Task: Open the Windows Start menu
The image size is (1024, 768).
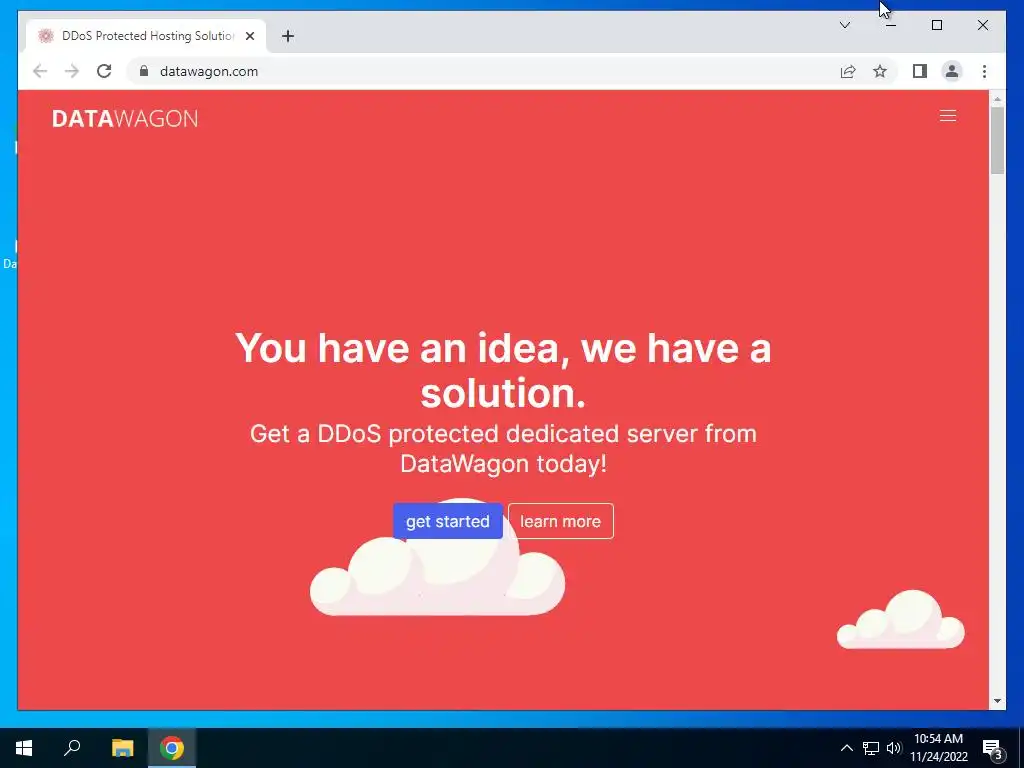Action: point(24,748)
